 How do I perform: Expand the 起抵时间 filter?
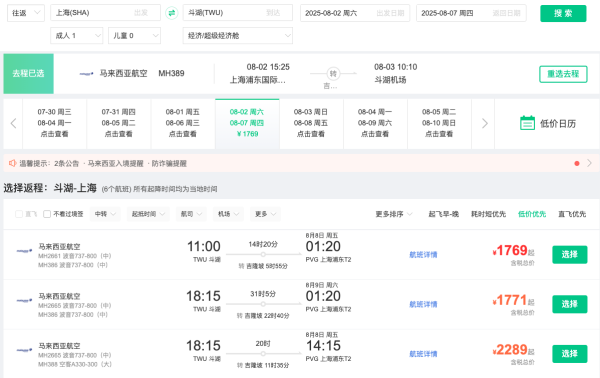pyautogui.click(x=148, y=214)
